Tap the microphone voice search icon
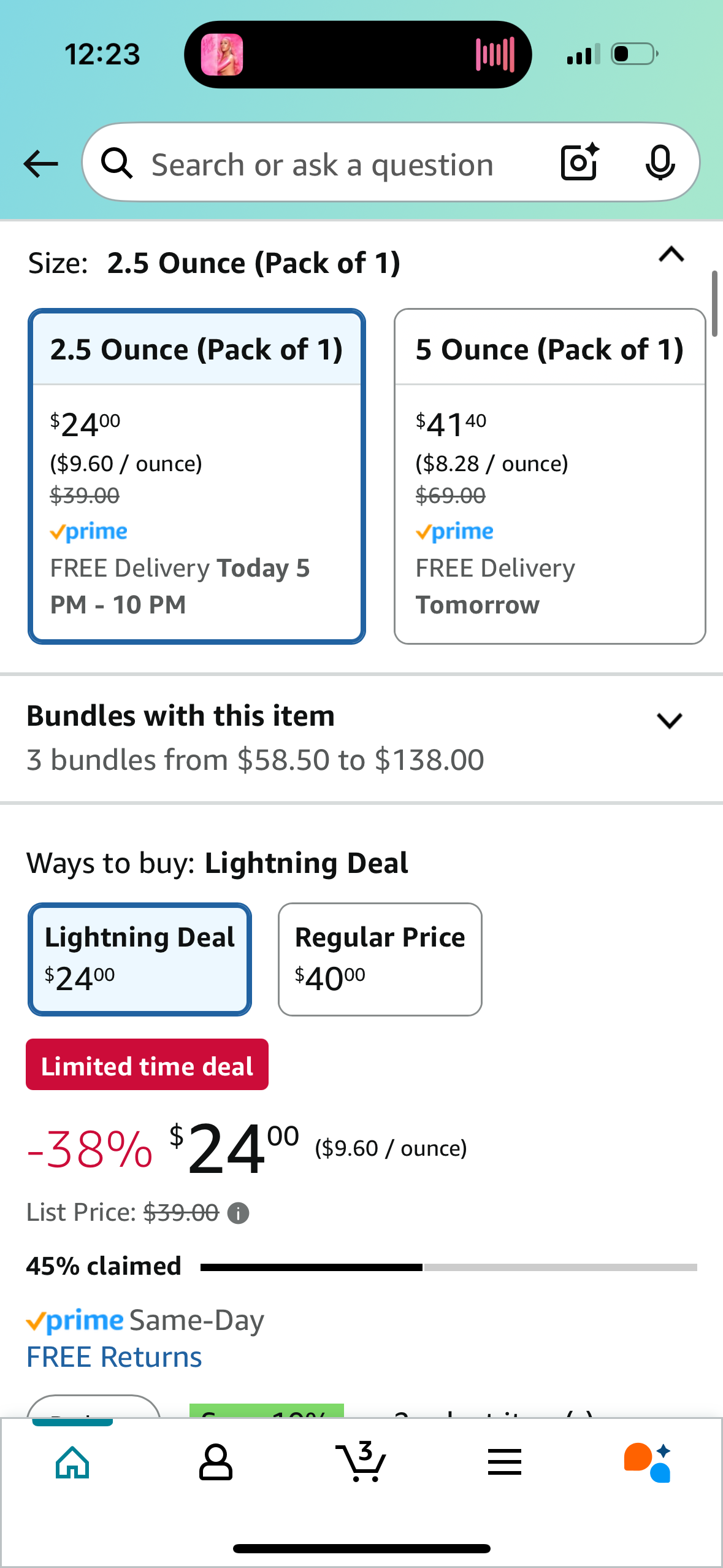The height and width of the screenshot is (1568, 723). click(660, 163)
